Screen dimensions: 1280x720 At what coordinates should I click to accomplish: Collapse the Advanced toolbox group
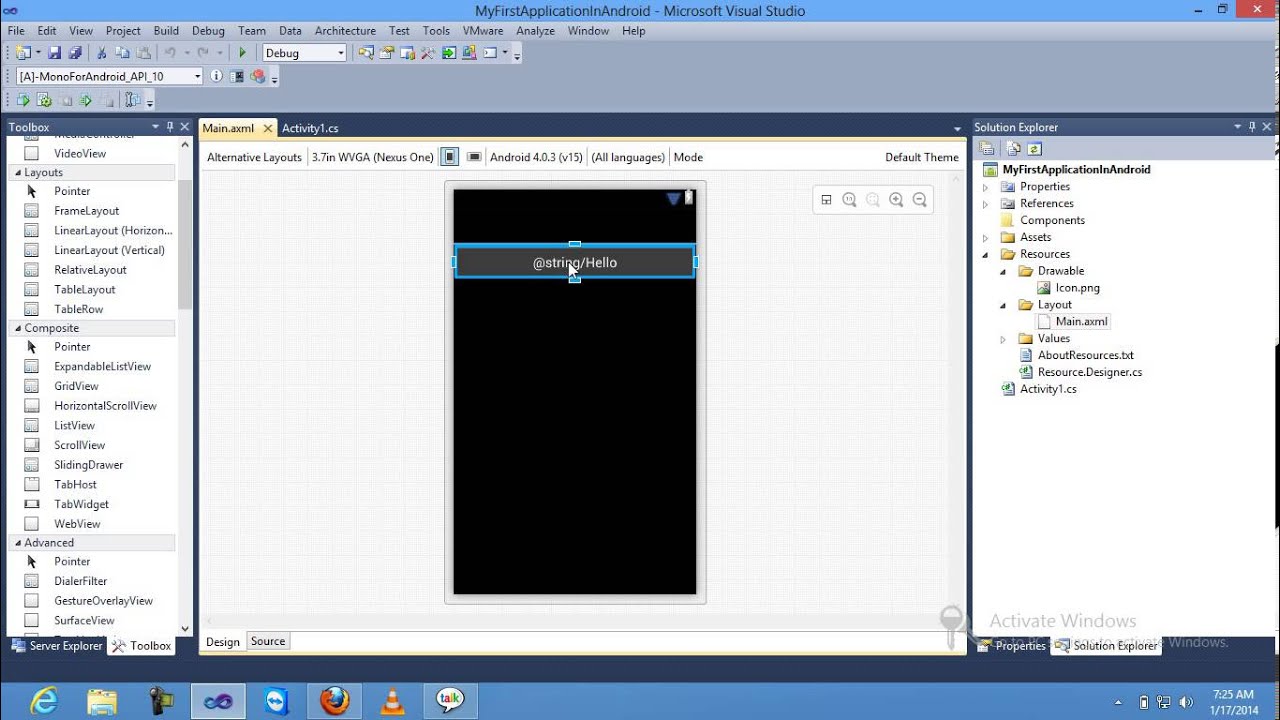(x=18, y=543)
